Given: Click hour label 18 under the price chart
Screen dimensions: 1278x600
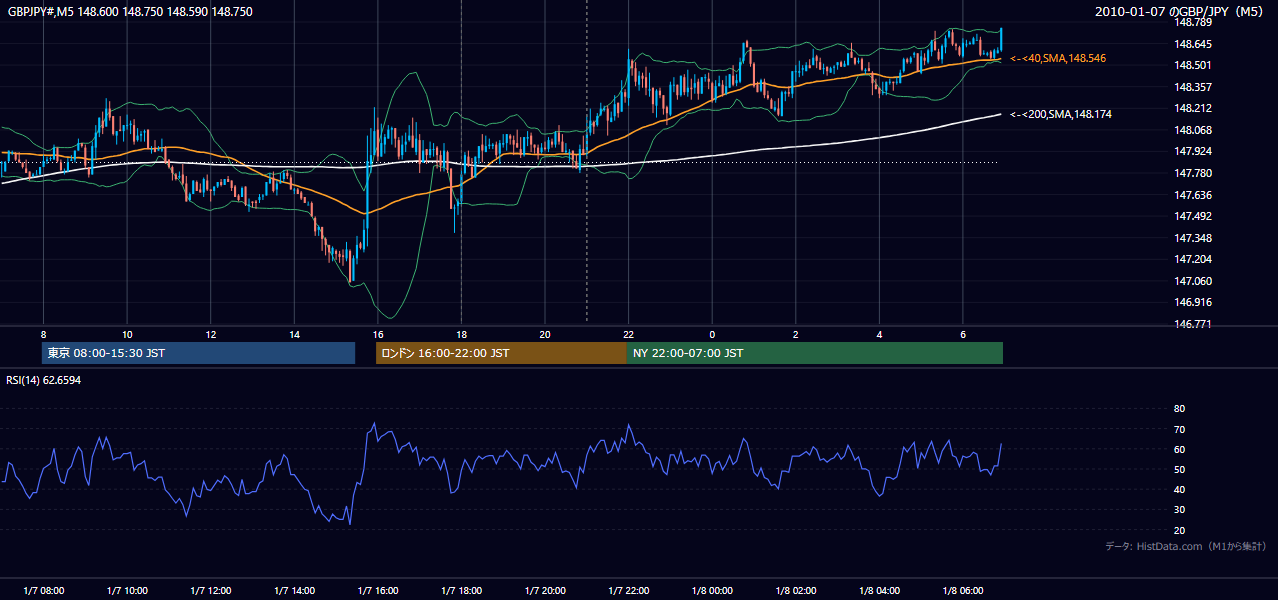Looking at the screenshot, I should pos(461,333).
